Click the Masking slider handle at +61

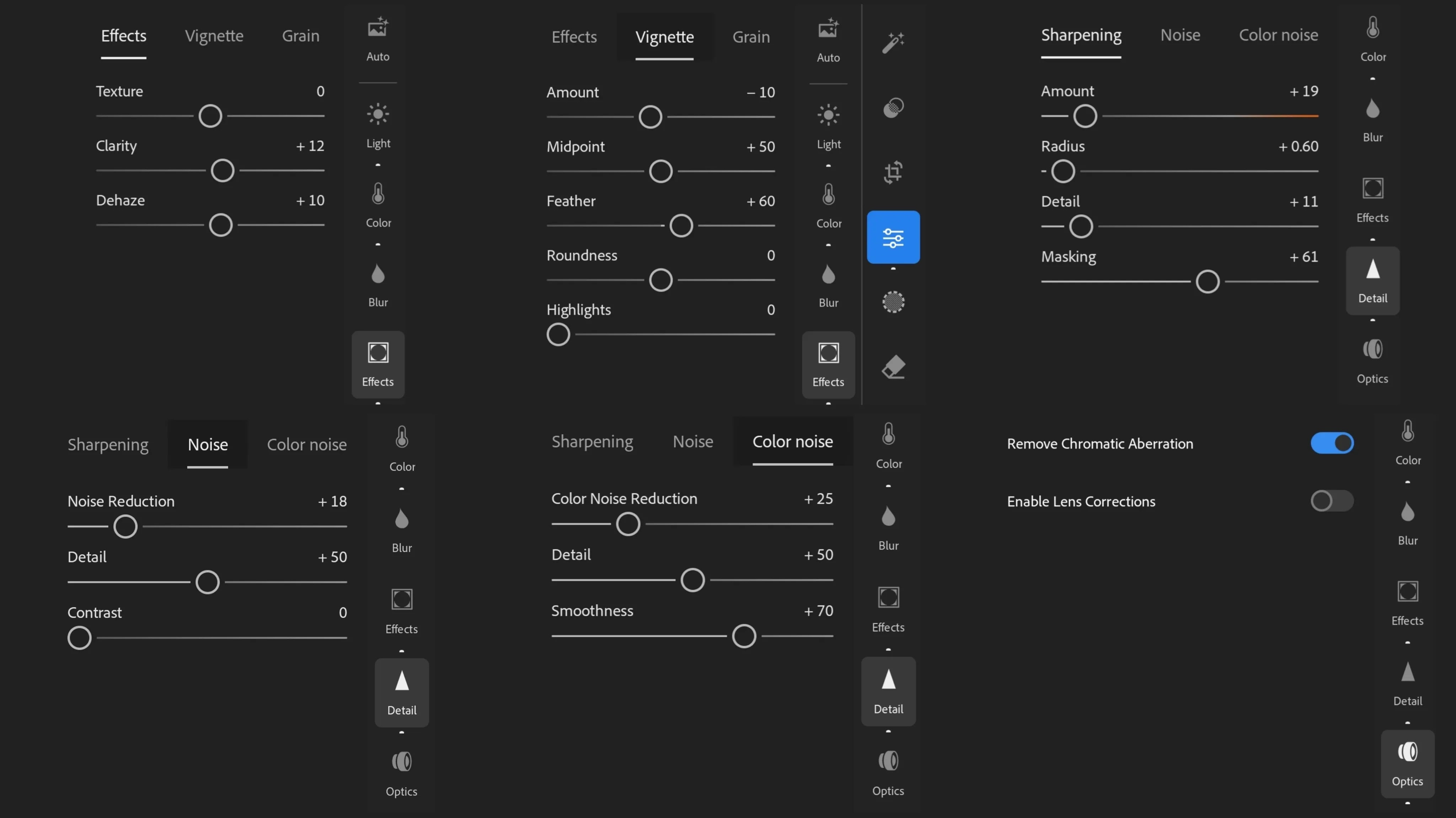1207,281
